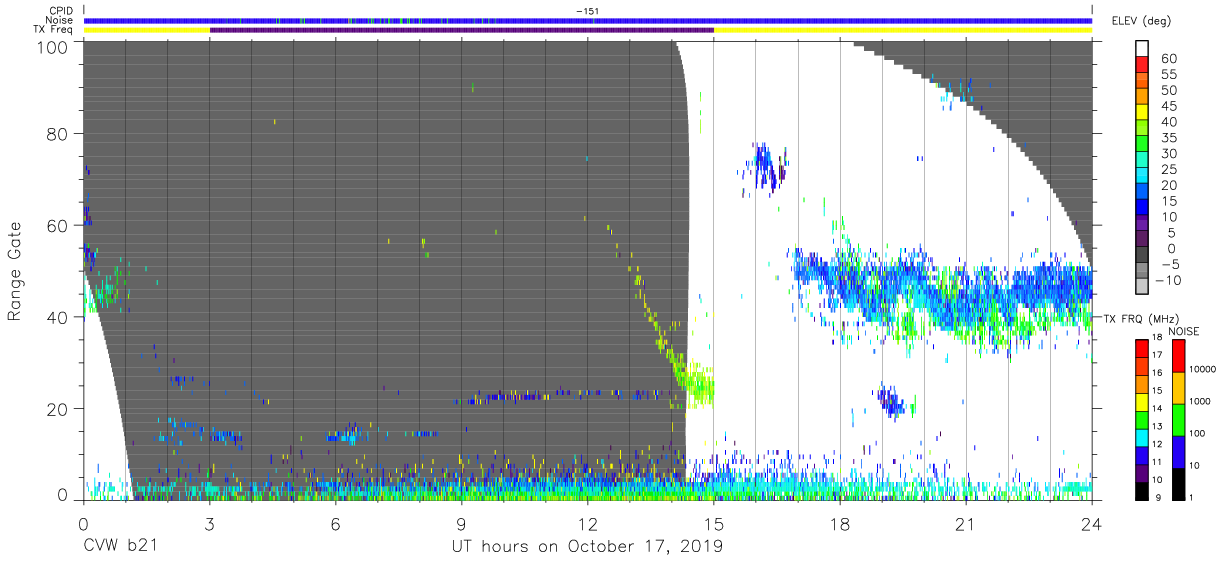Click the x-axis tick label '24'
1228x567 pixels.
[x=1092, y=525]
